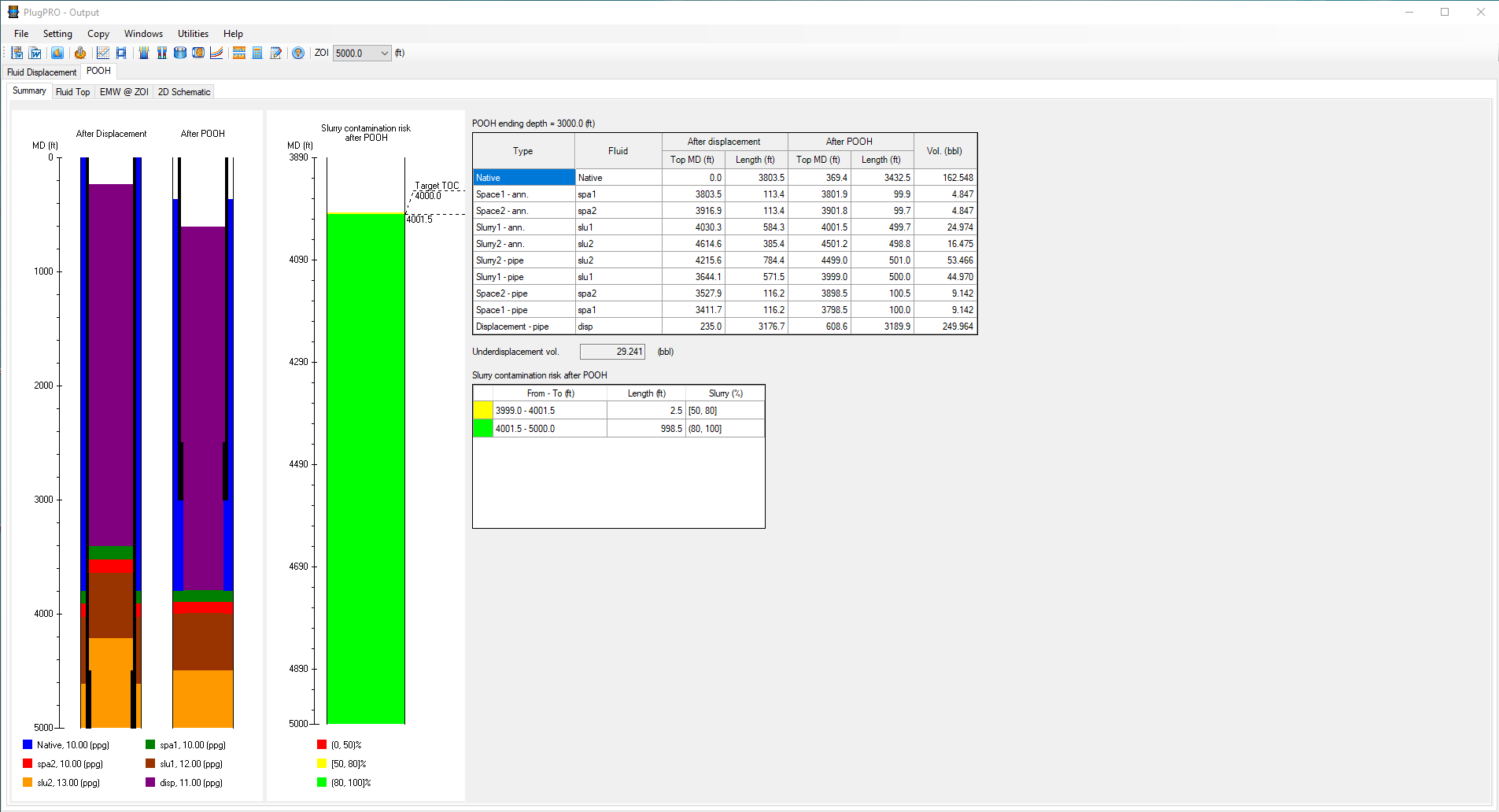Click the orange ruler unit icon
Viewport: 1499px width, 812px height.
click(239, 53)
